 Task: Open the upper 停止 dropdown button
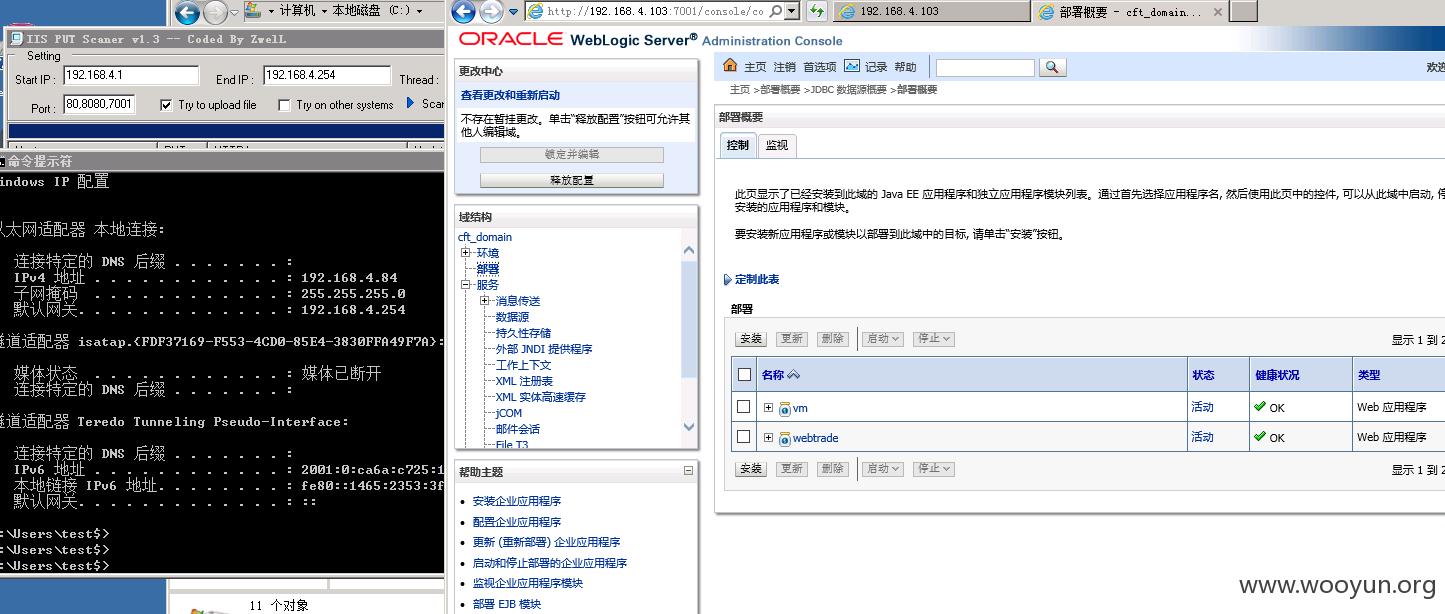[x=934, y=339]
